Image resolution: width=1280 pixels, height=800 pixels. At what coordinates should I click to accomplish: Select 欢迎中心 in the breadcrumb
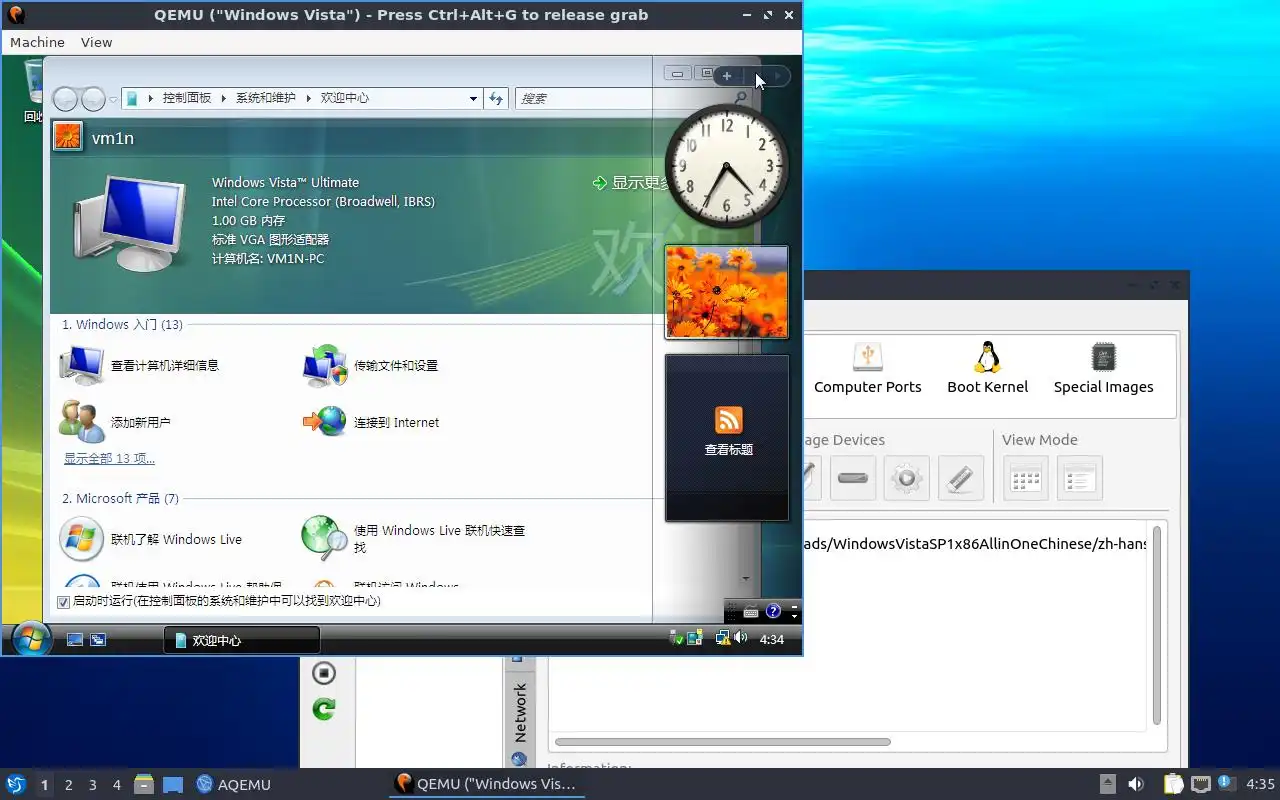(345, 98)
